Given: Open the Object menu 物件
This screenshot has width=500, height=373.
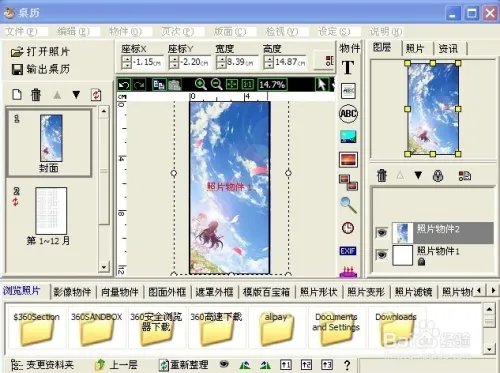Looking at the screenshot, I should 126,32.
